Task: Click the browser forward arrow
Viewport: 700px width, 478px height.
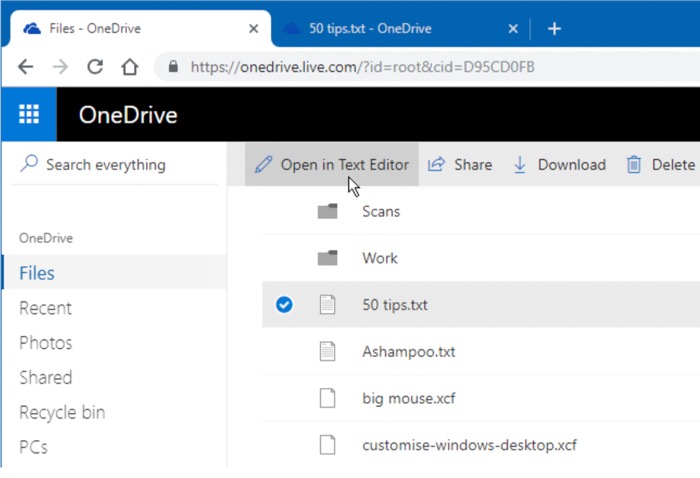Action: point(60,67)
